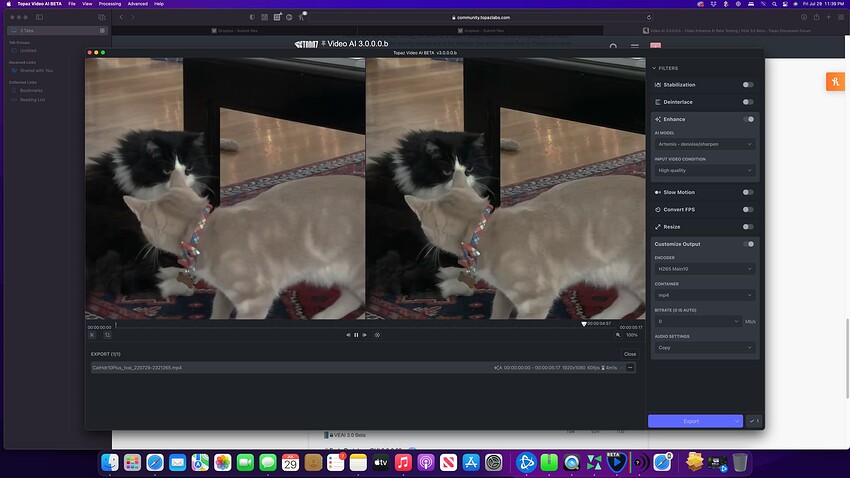The image size is (850, 478).
Task: Open the Container dropdown showing mp4
Action: click(x=704, y=295)
